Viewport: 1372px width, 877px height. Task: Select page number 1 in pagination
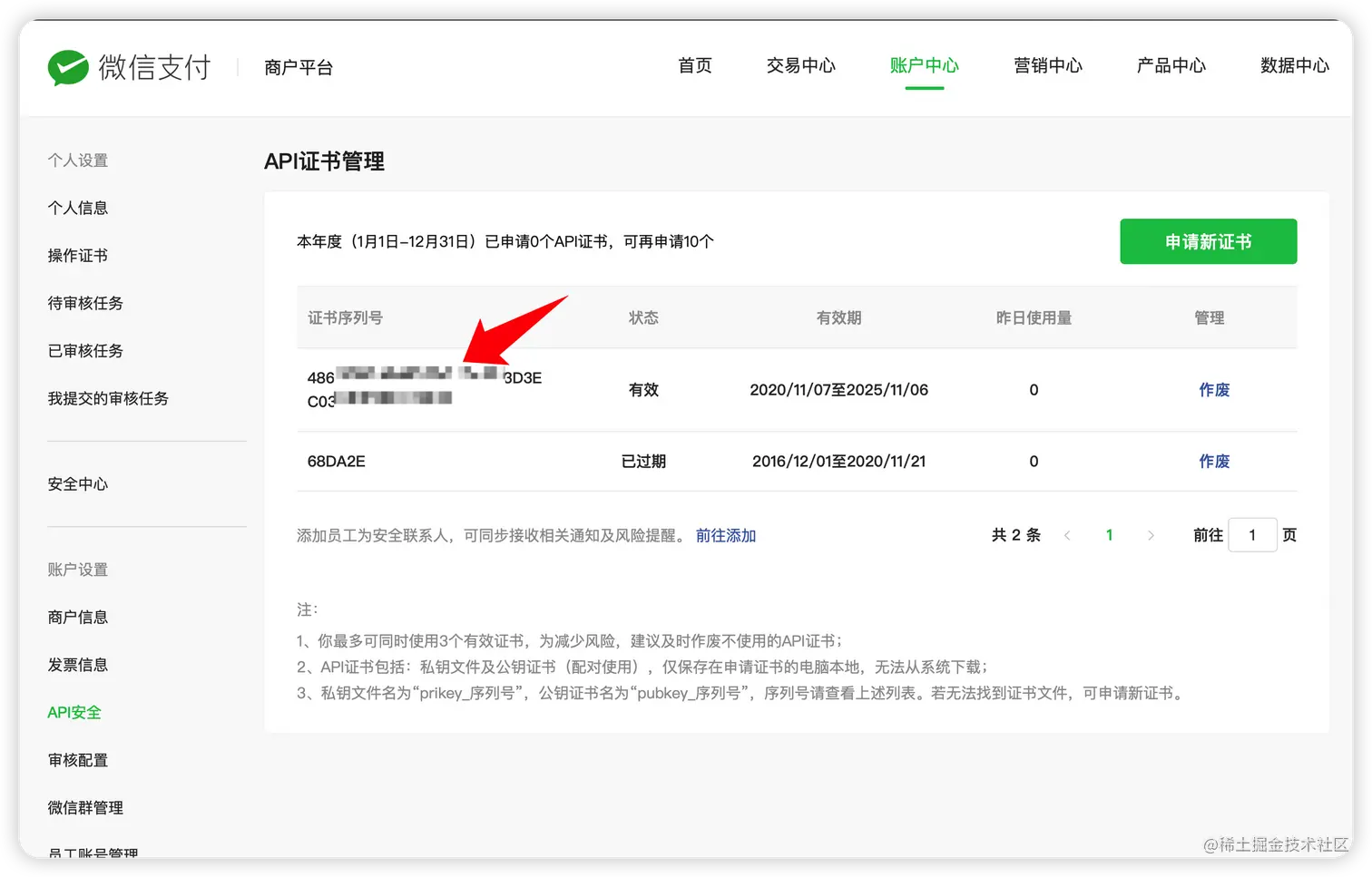(1109, 535)
